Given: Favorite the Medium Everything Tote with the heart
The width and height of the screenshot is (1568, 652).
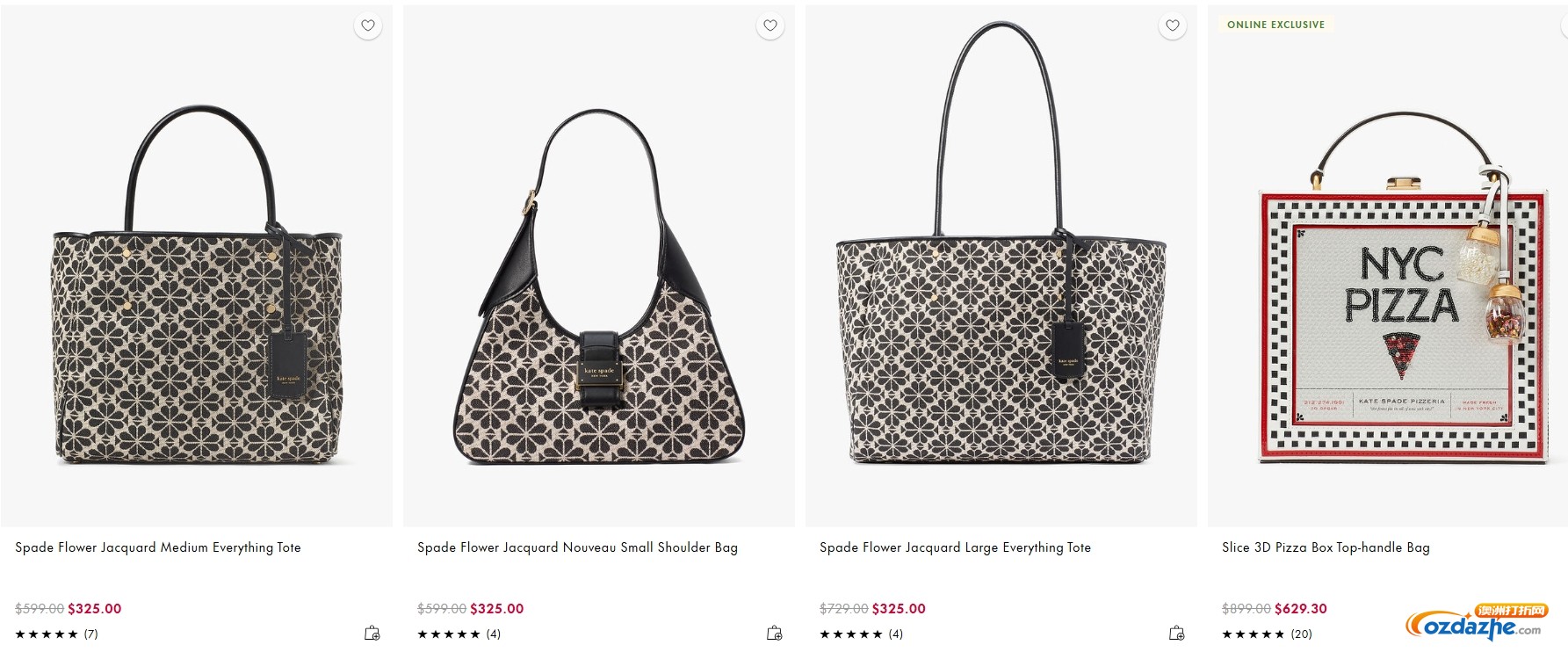Looking at the screenshot, I should pos(368,25).
